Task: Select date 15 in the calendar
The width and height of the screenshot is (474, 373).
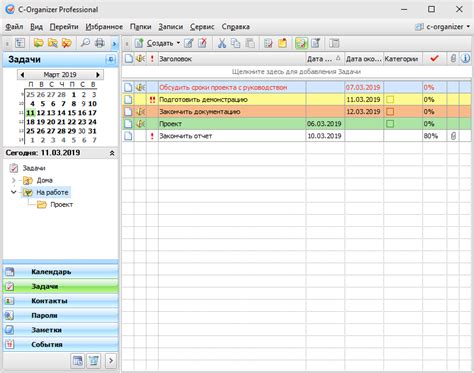Action: [72, 113]
